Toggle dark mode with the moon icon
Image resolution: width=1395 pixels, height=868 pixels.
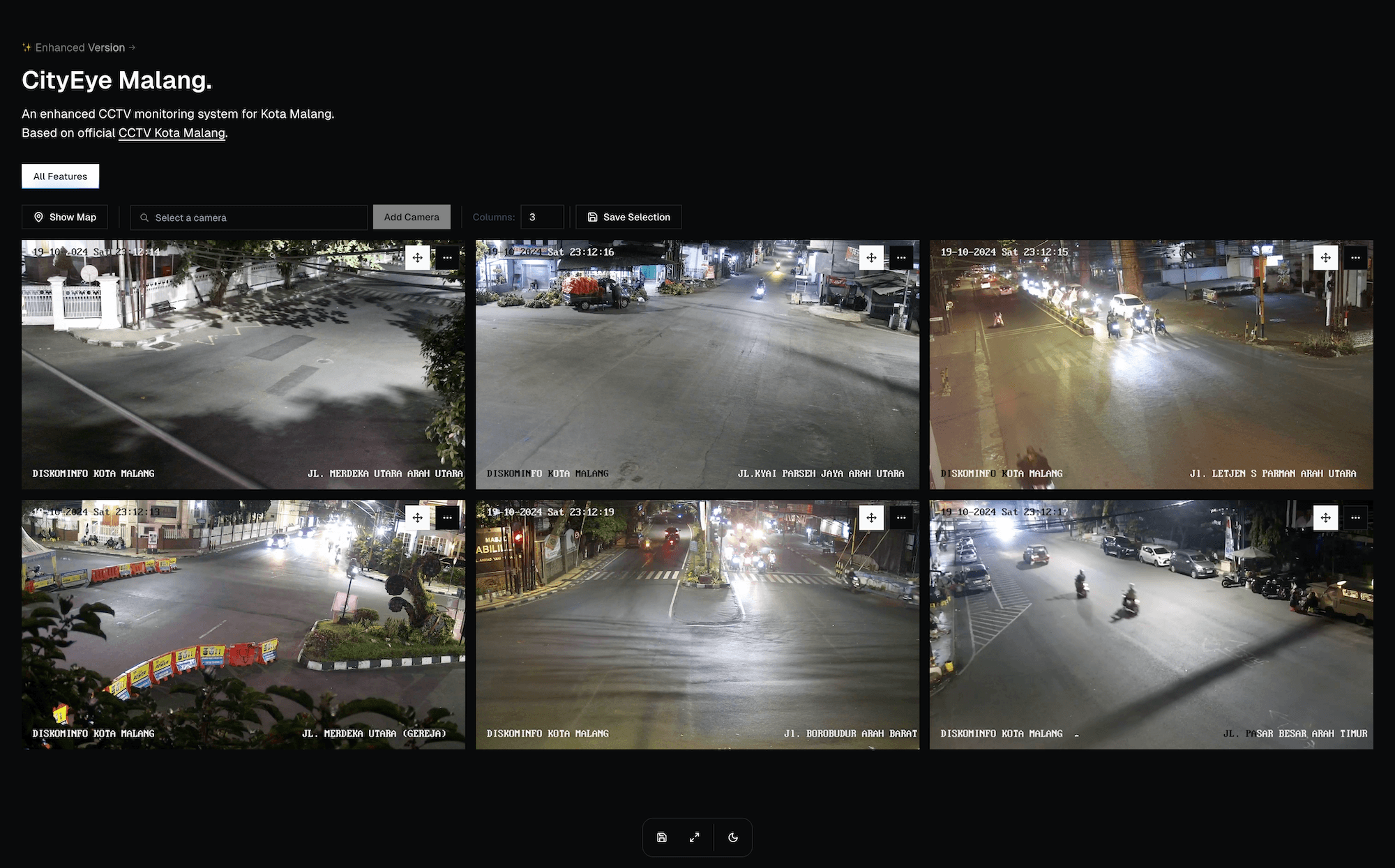pos(733,837)
